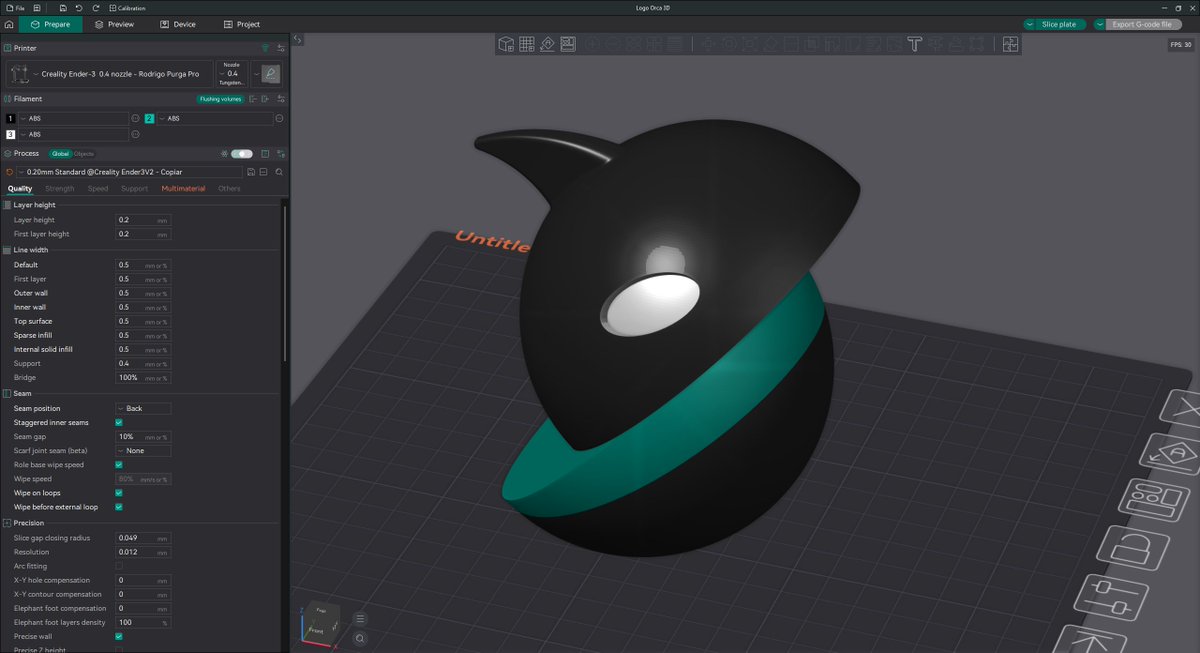Open the File menu

click(15, 7)
